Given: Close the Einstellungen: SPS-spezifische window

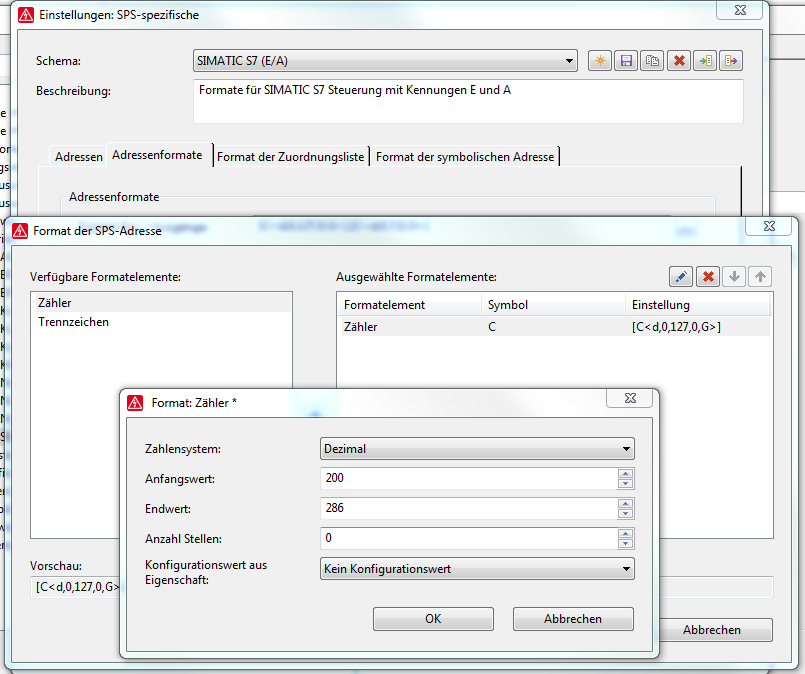Looking at the screenshot, I should click(x=740, y=10).
